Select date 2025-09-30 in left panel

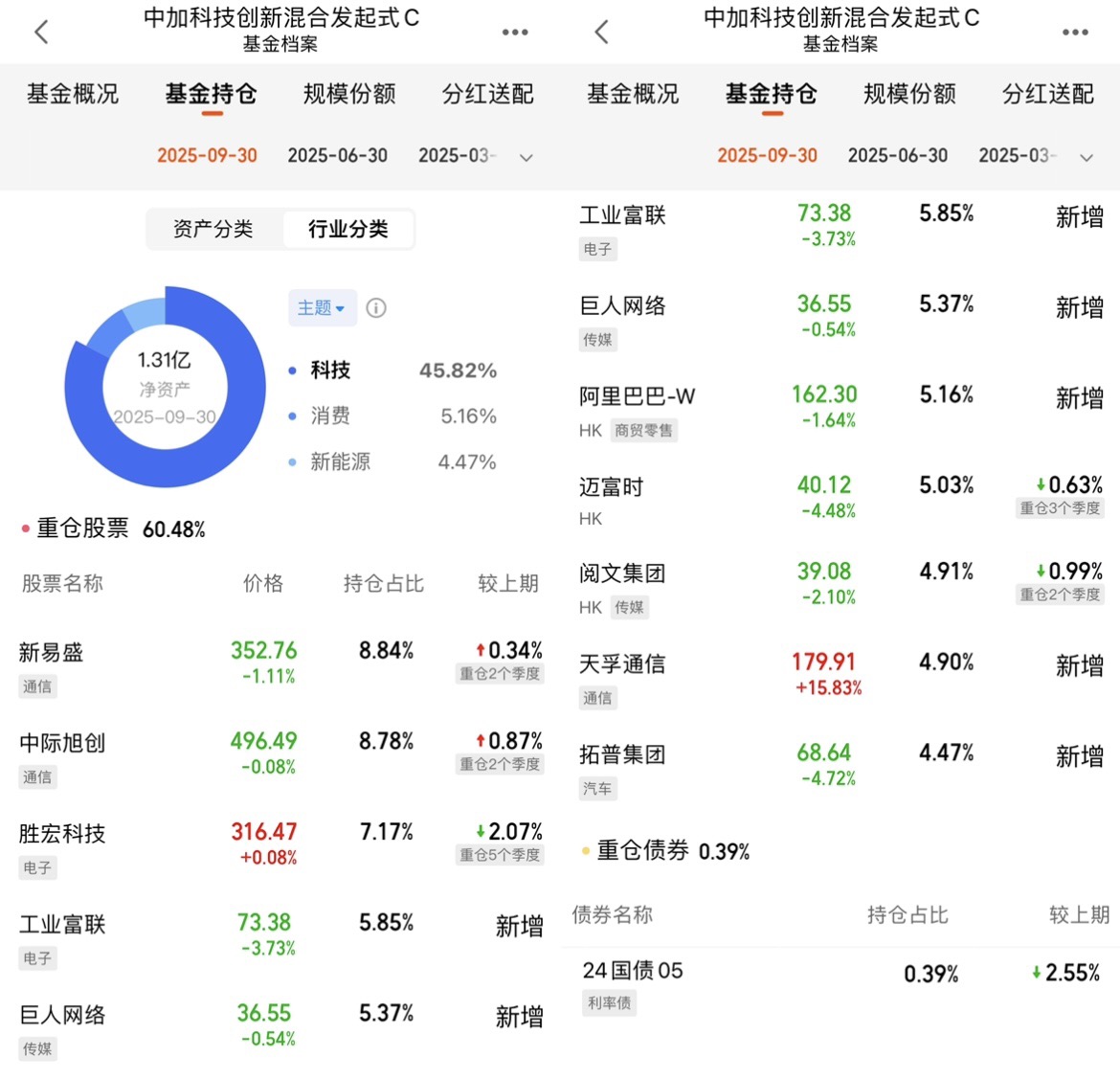207,155
